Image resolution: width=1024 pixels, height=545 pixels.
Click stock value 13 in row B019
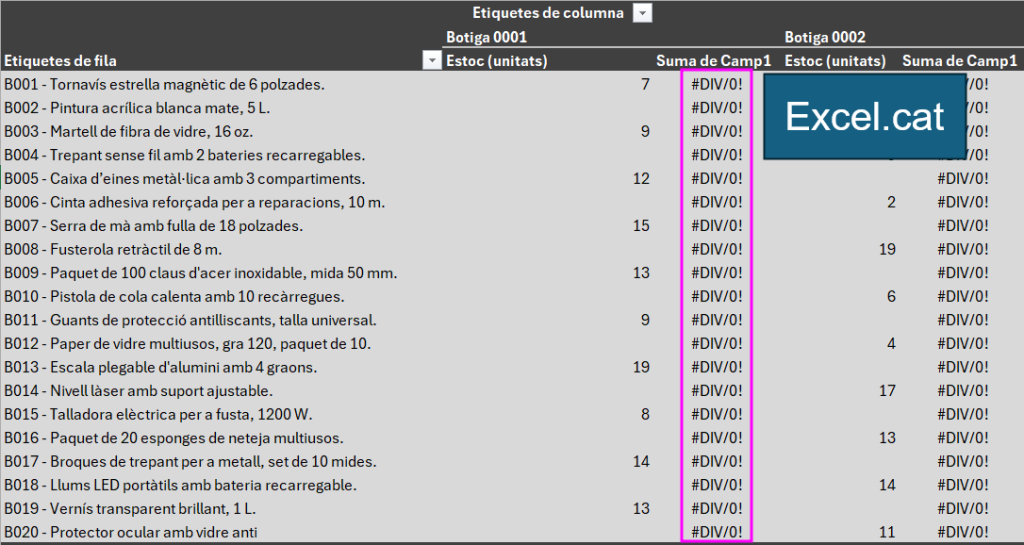point(641,508)
